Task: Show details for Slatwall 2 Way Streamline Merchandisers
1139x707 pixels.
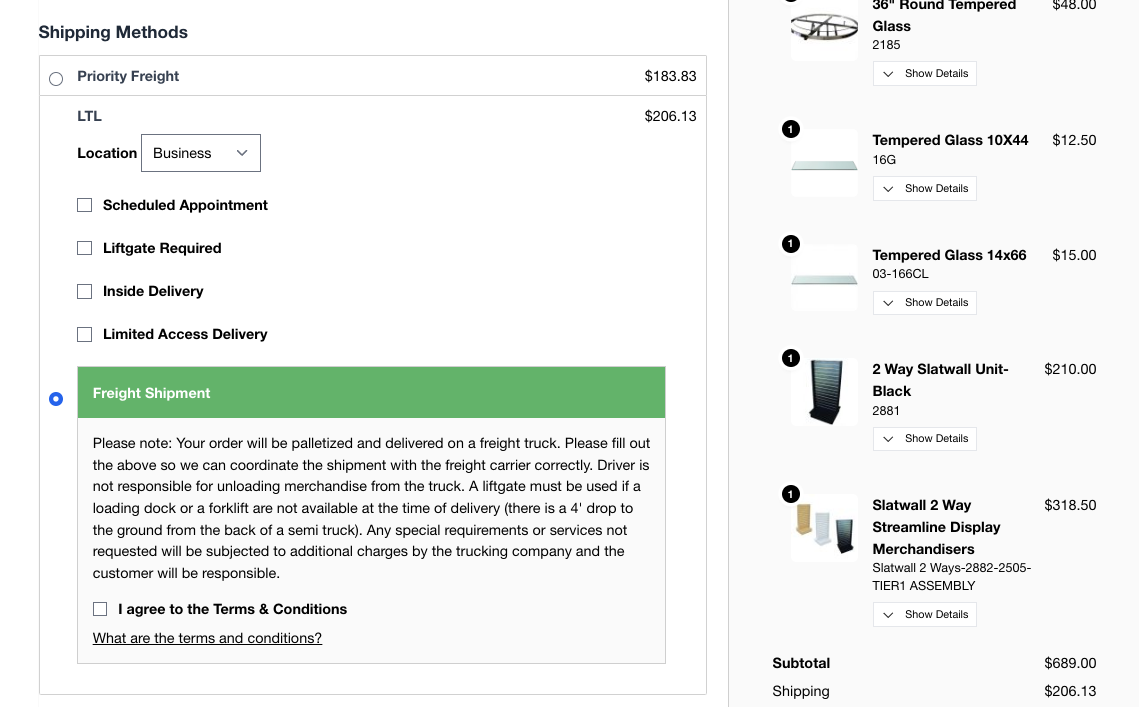Action: click(924, 615)
